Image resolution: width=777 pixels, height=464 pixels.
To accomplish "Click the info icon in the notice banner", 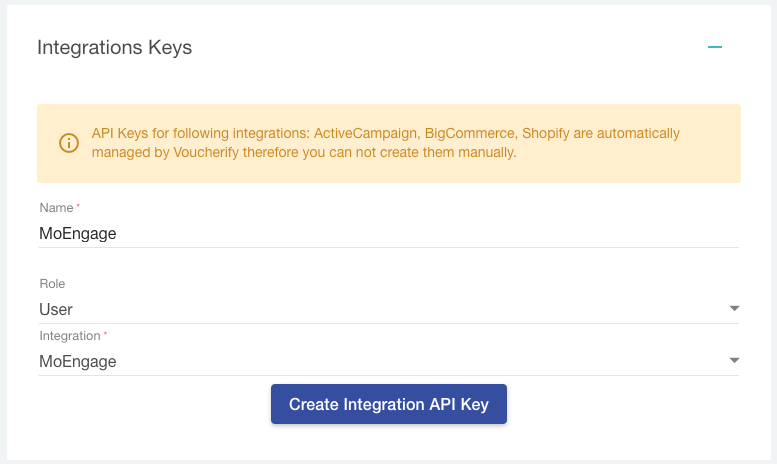I will tap(69, 143).
